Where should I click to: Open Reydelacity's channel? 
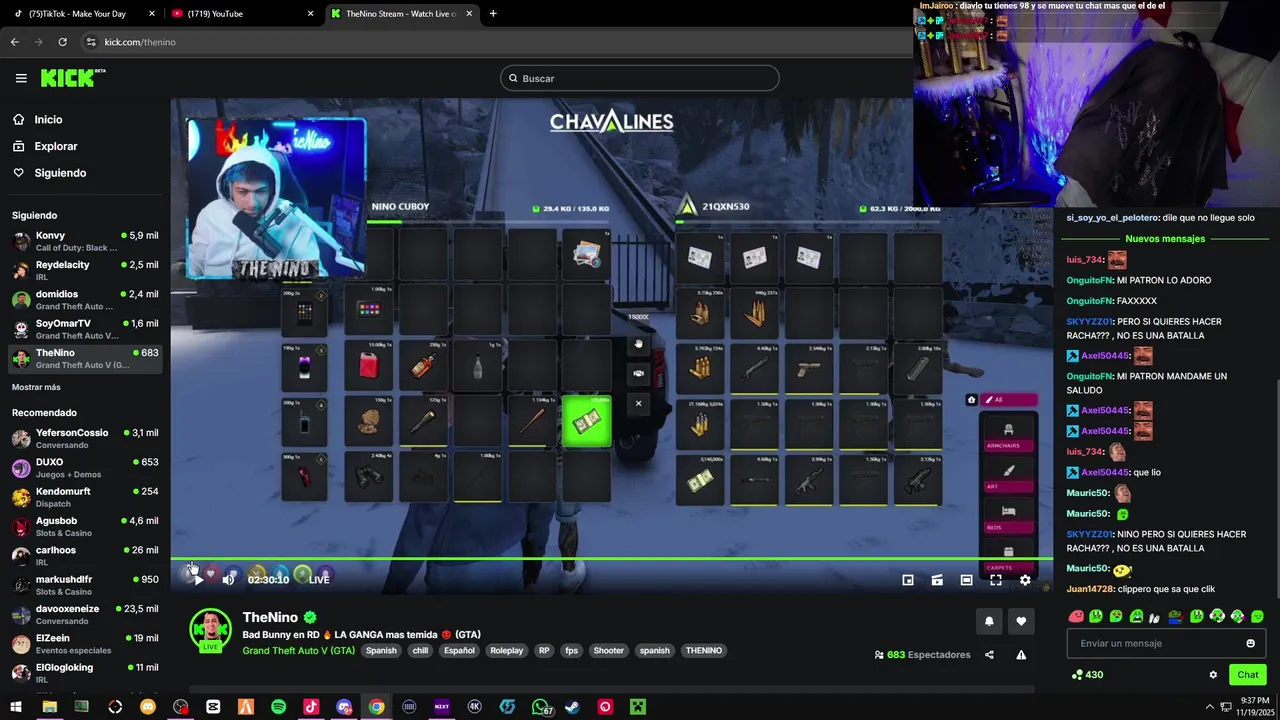[85, 270]
